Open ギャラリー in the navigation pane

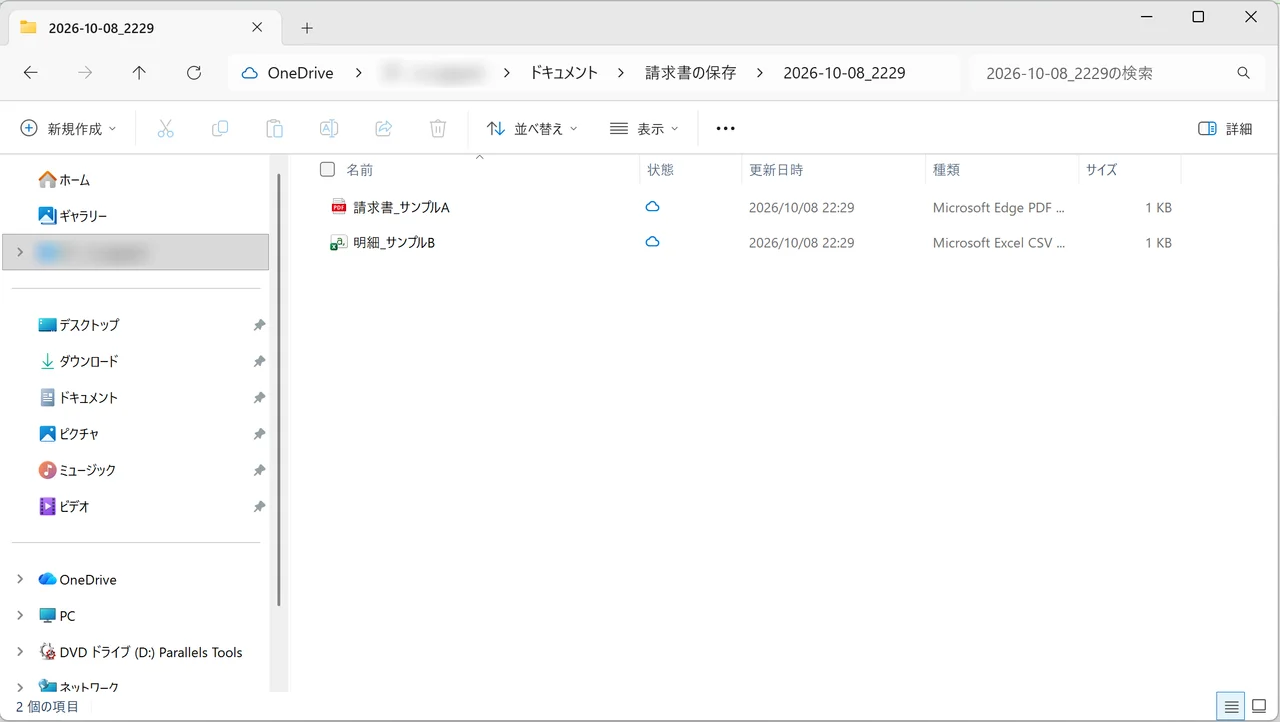click(72, 215)
